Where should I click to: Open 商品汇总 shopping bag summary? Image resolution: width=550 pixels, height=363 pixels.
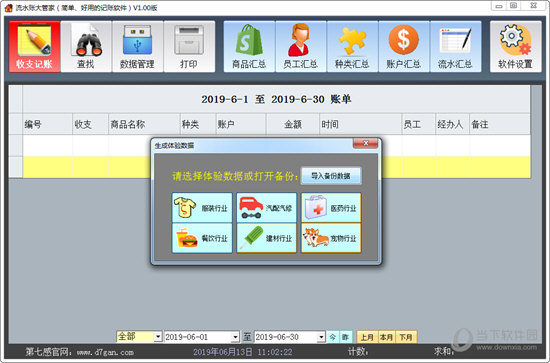249,47
